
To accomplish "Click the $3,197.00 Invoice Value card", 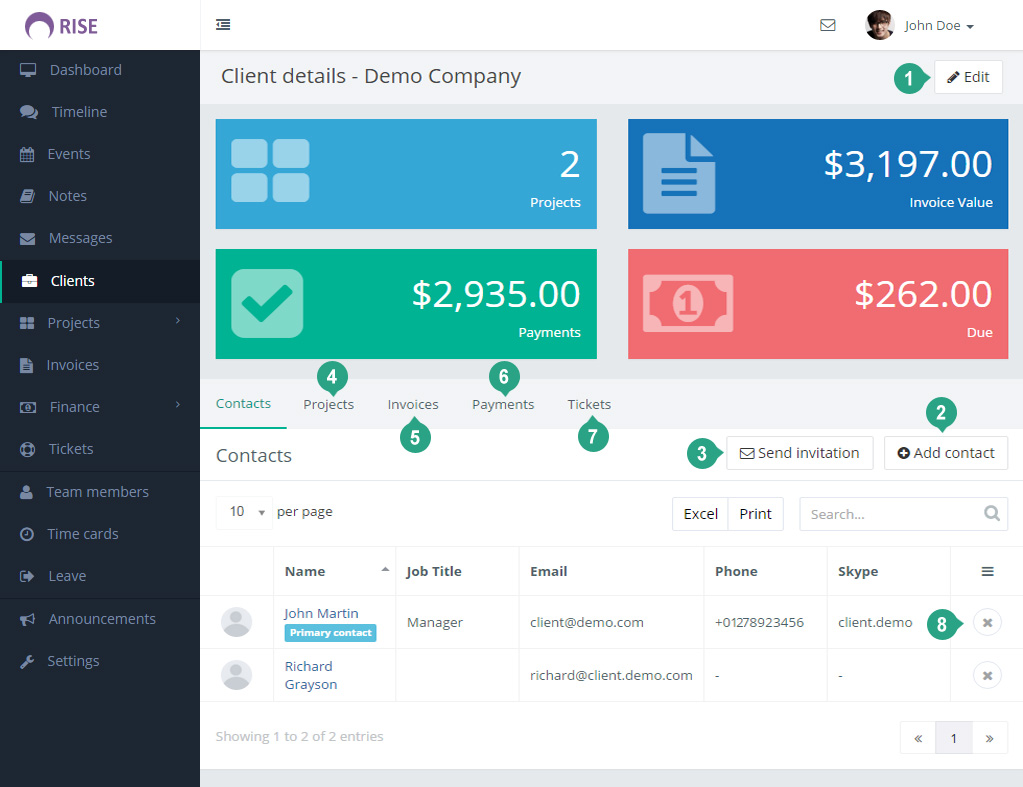I will point(818,174).
